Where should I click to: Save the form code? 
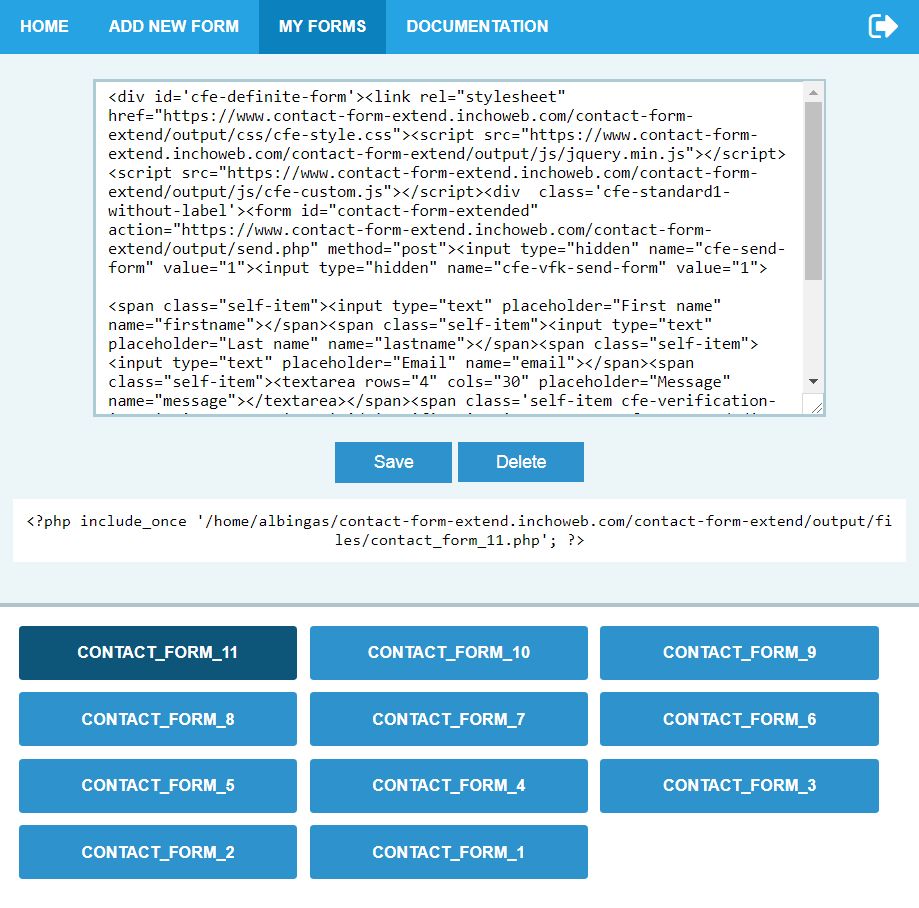pos(393,462)
